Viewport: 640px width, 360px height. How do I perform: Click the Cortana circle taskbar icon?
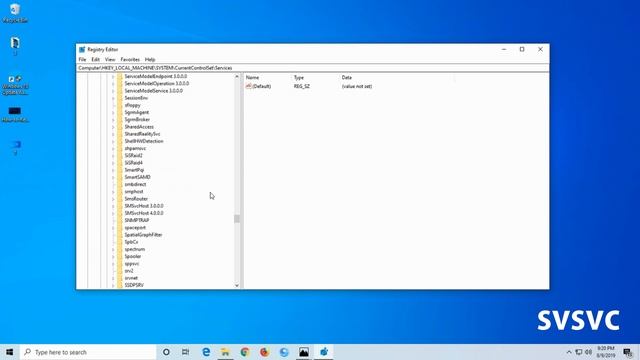[166, 352]
